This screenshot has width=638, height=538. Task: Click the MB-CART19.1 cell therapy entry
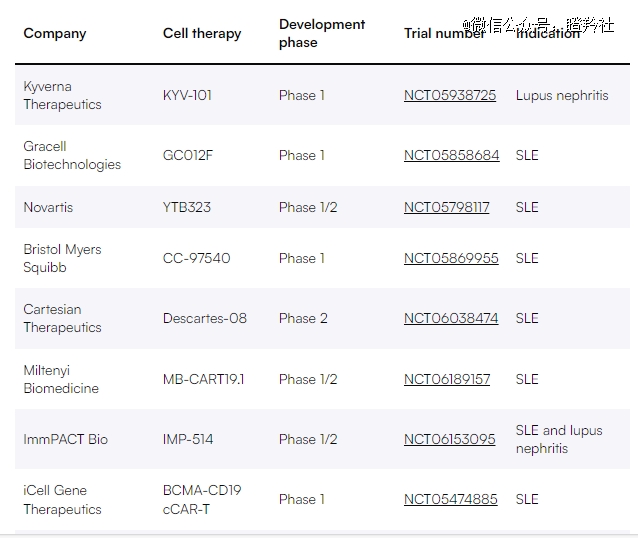pos(203,379)
